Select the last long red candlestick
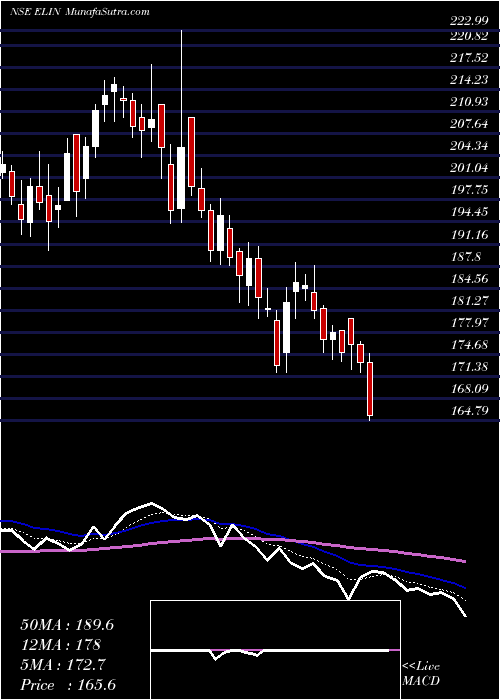500x700 pixels. pos(370,389)
